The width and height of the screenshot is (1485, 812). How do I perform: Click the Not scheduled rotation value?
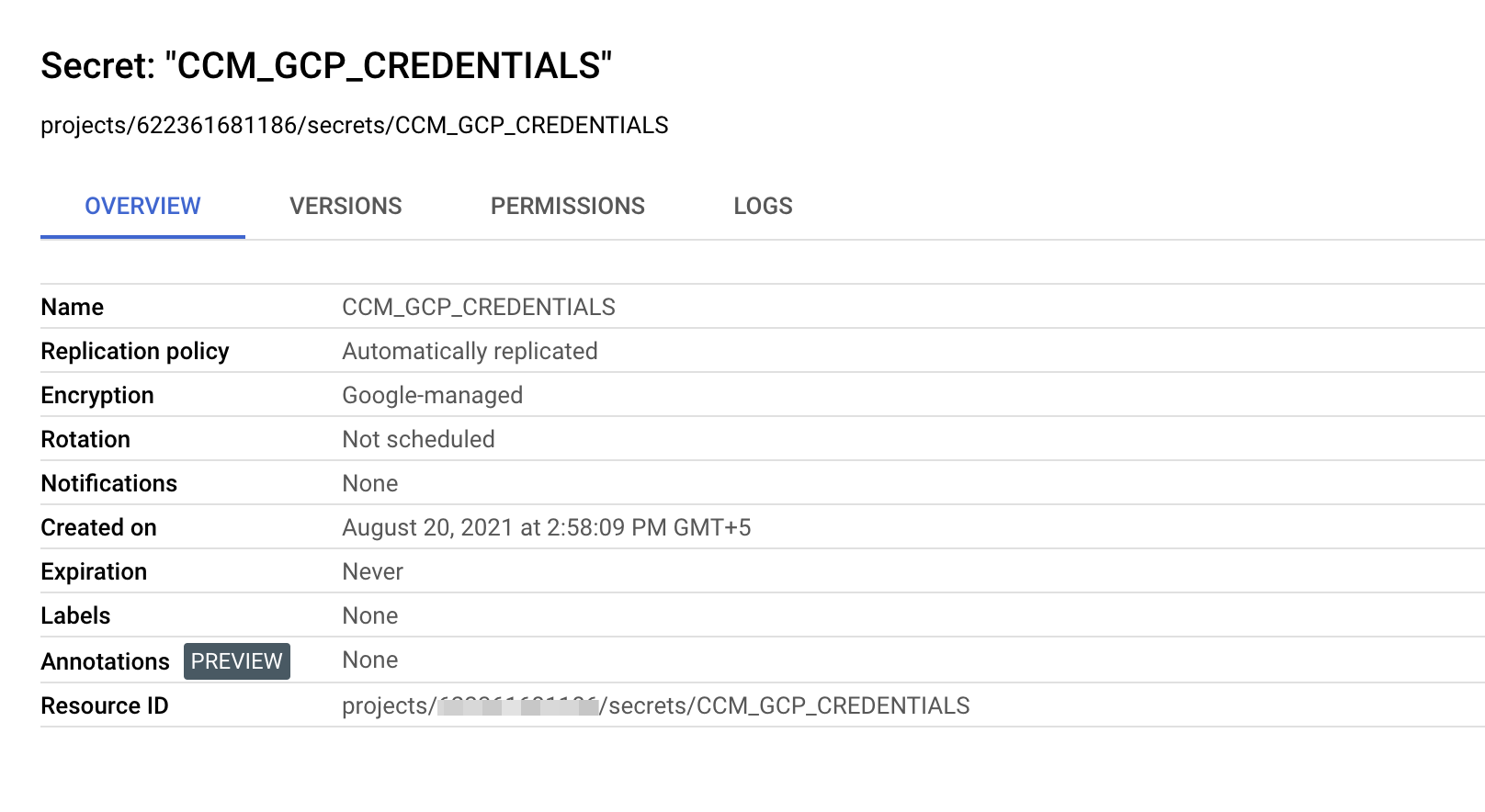(418, 439)
